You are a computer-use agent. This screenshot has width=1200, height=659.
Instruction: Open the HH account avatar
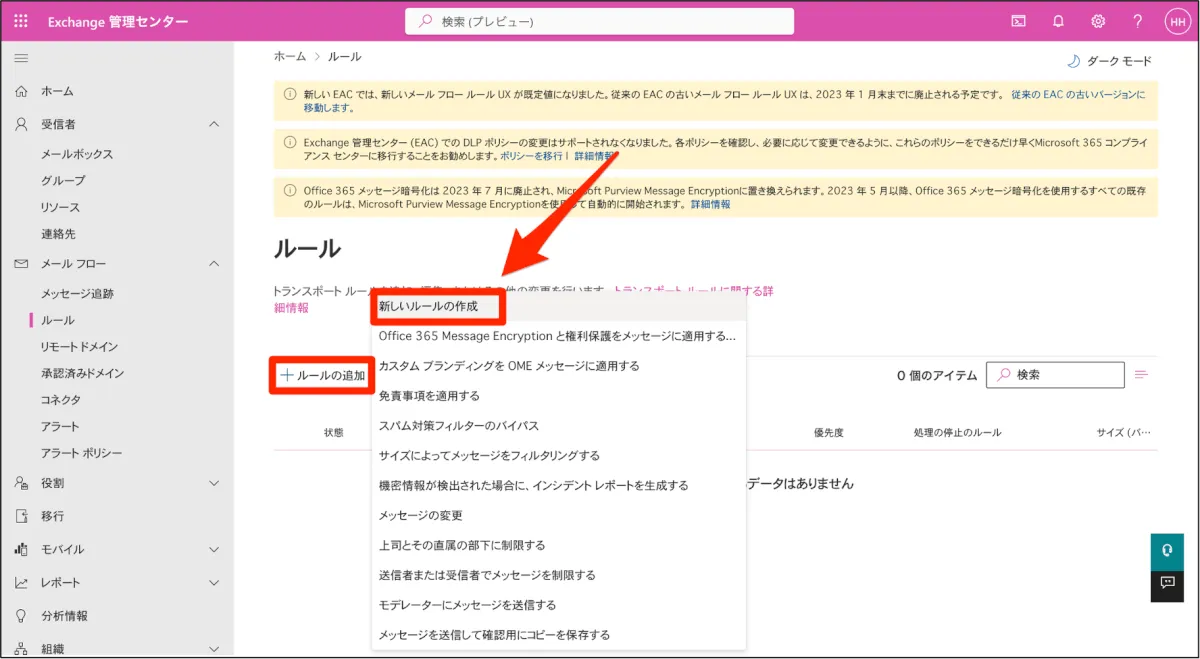click(1176, 21)
